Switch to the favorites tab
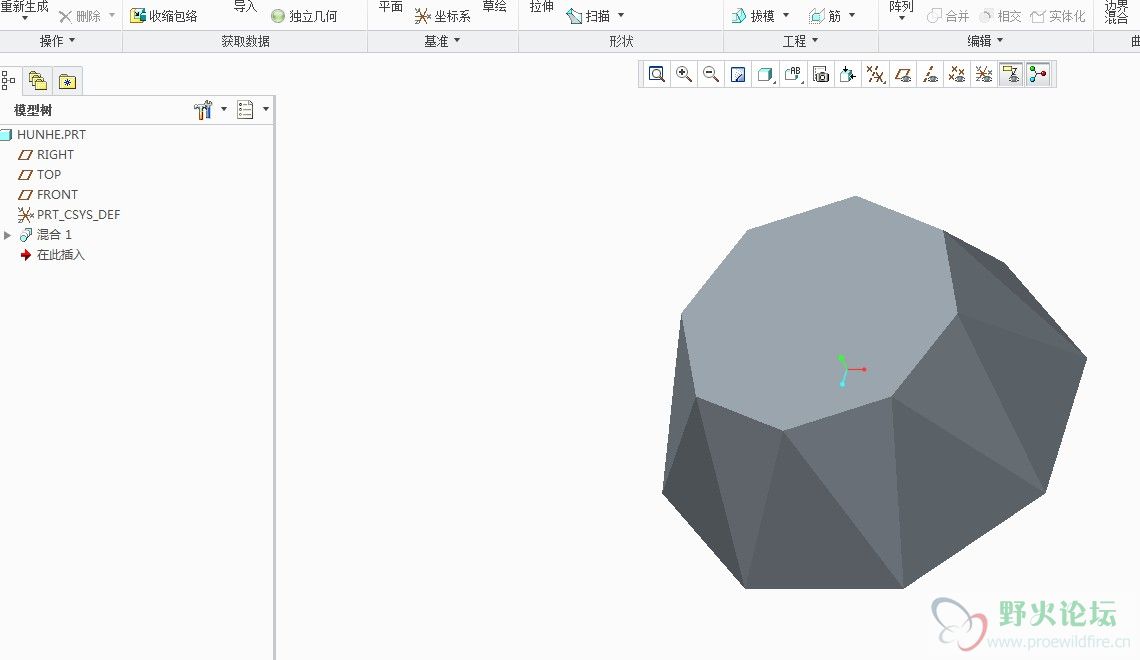Image resolution: width=1140 pixels, height=660 pixels. click(x=67, y=81)
